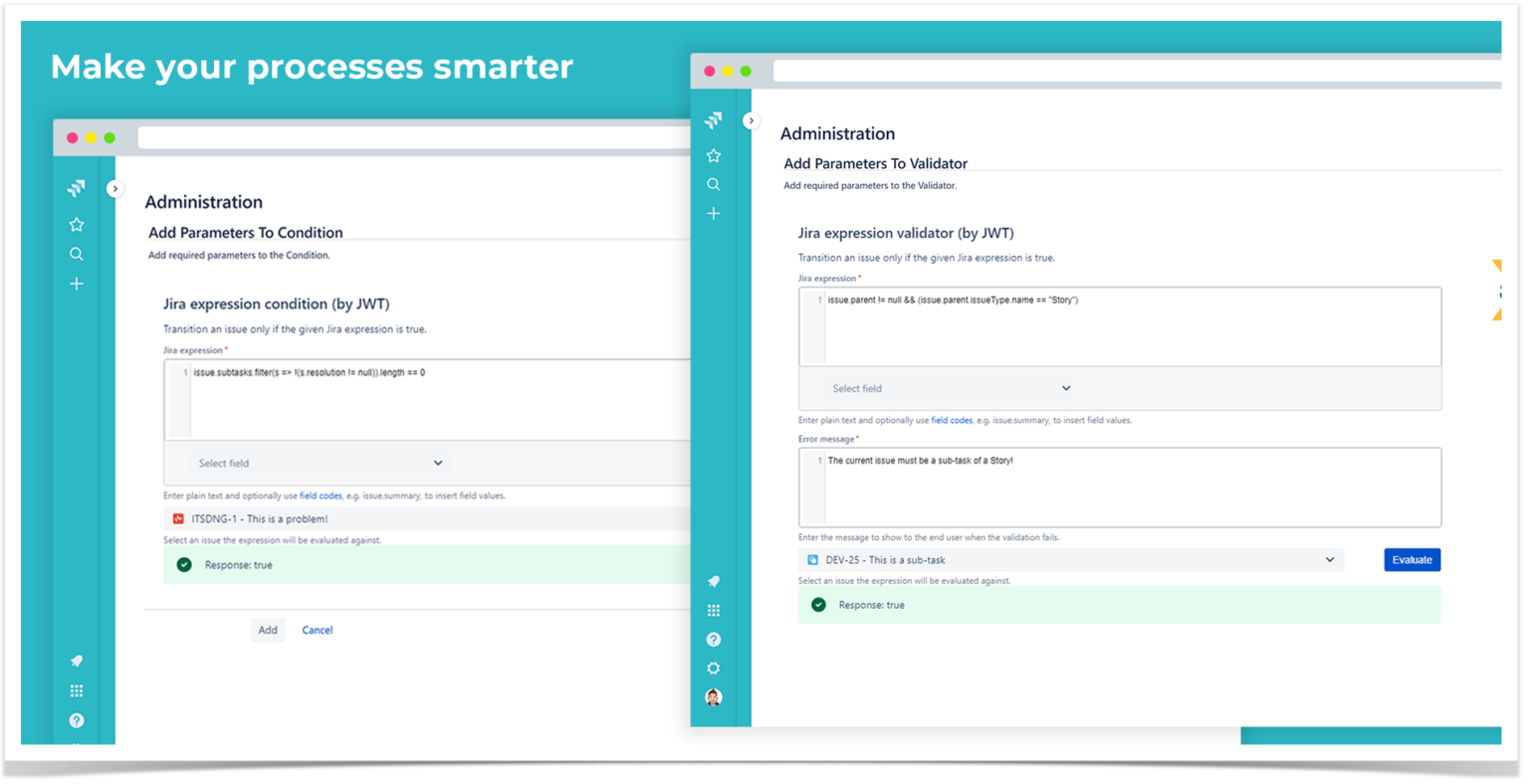Select the ITSDNG-1 issue entry
This screenshot has width=1529, height=784.
(x=259, y=518)
